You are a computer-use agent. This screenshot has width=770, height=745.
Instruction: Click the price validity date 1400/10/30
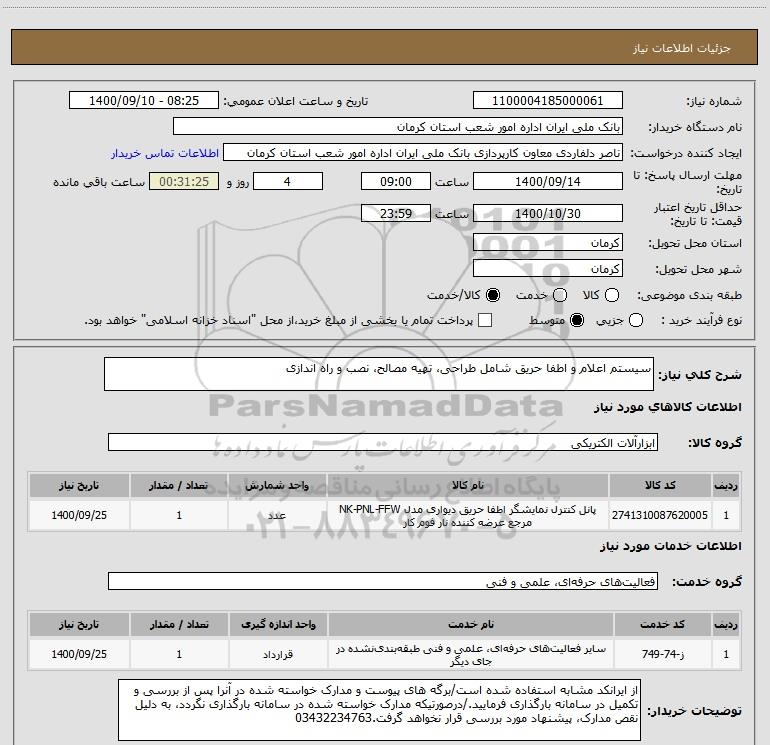click(548, 213)
